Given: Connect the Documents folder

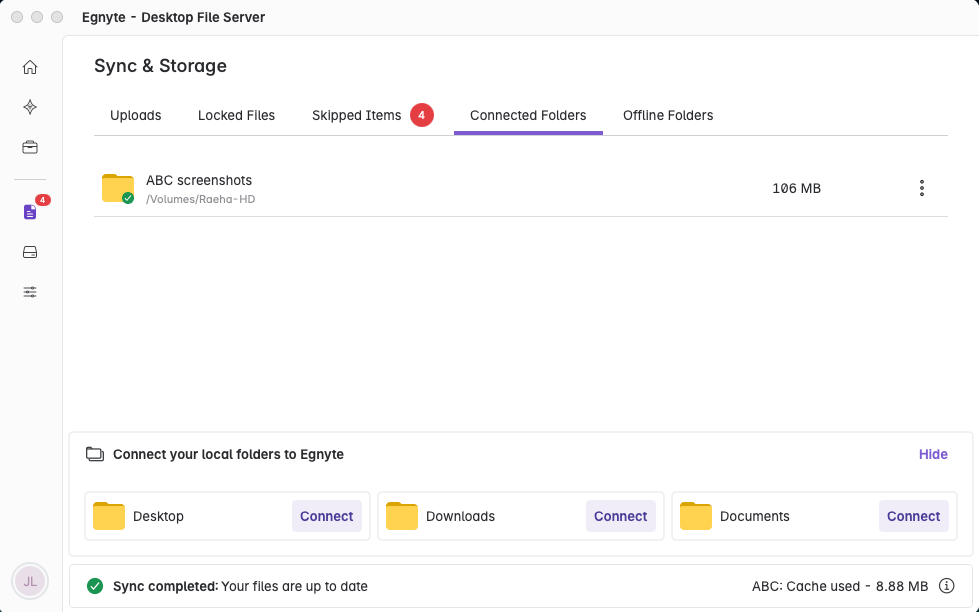Looking at the screenshot, I should (x=913, y=516).
